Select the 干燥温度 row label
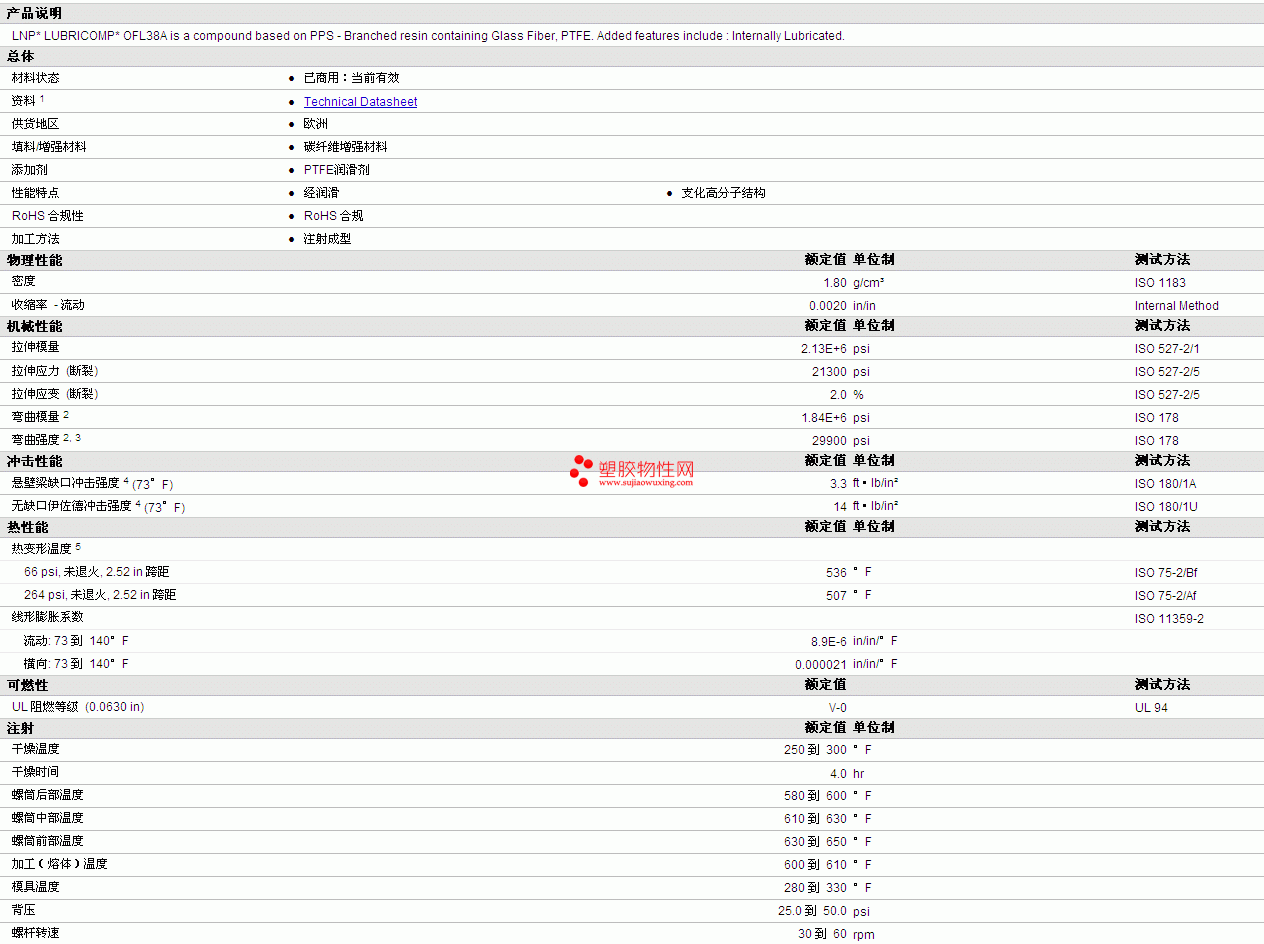Image resolution: width=1264 pixels, height=944 pixels. tap(35, 749)
